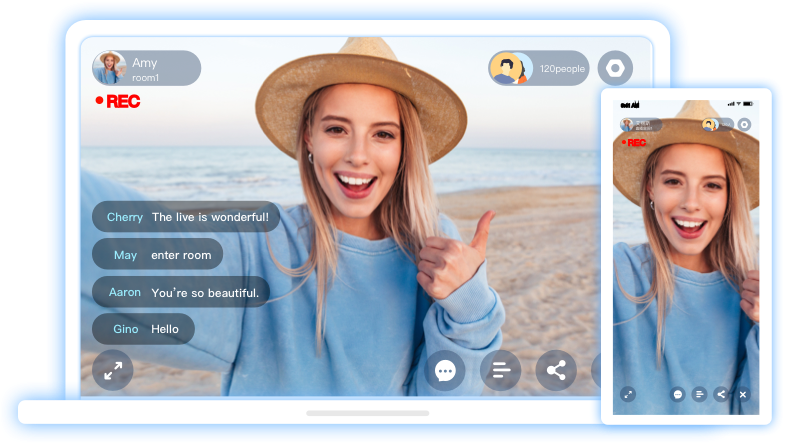Click the fullscreen expand icon on laptop
The height and width of the screenshot is (444, 794).
(113, 371)
